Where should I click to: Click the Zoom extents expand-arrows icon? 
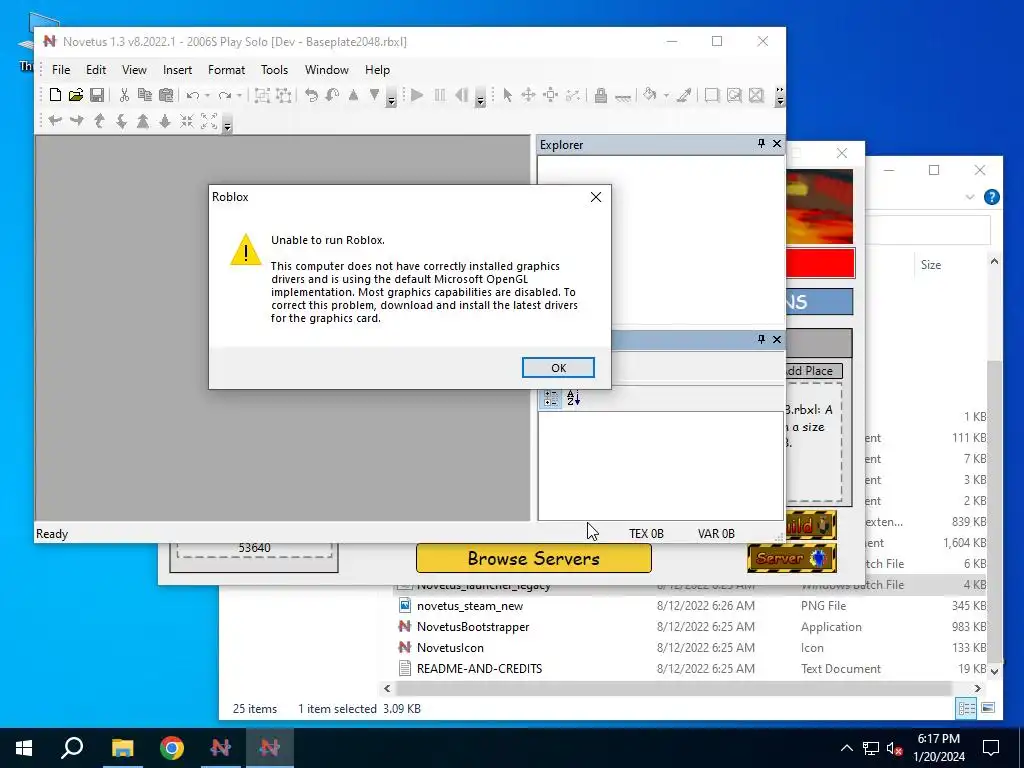[x=209, y=121]
